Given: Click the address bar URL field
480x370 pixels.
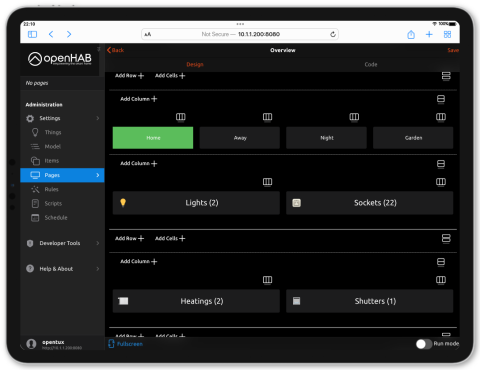Looking at the screenshot, I should click(240, 34).
